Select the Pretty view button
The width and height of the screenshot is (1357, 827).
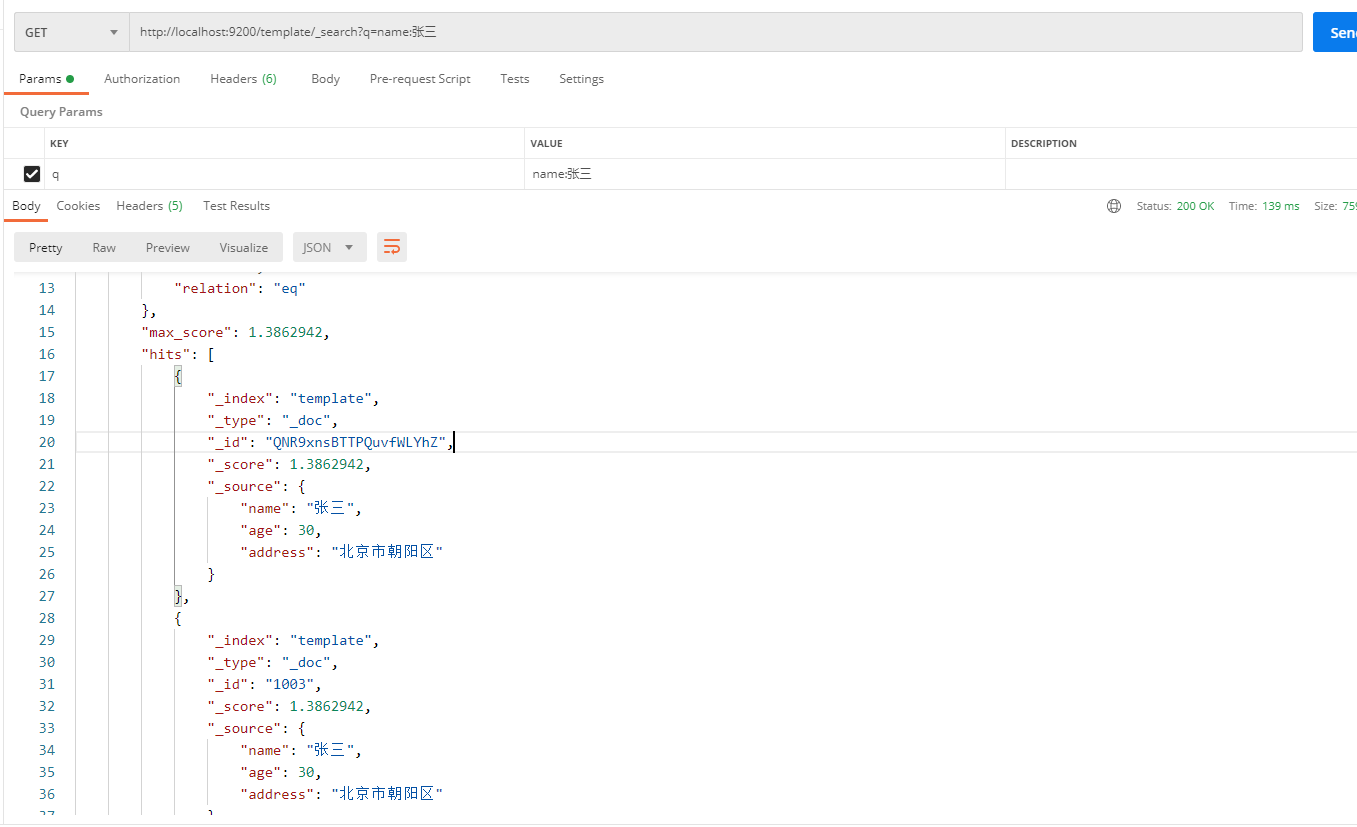tap(45, 247)
